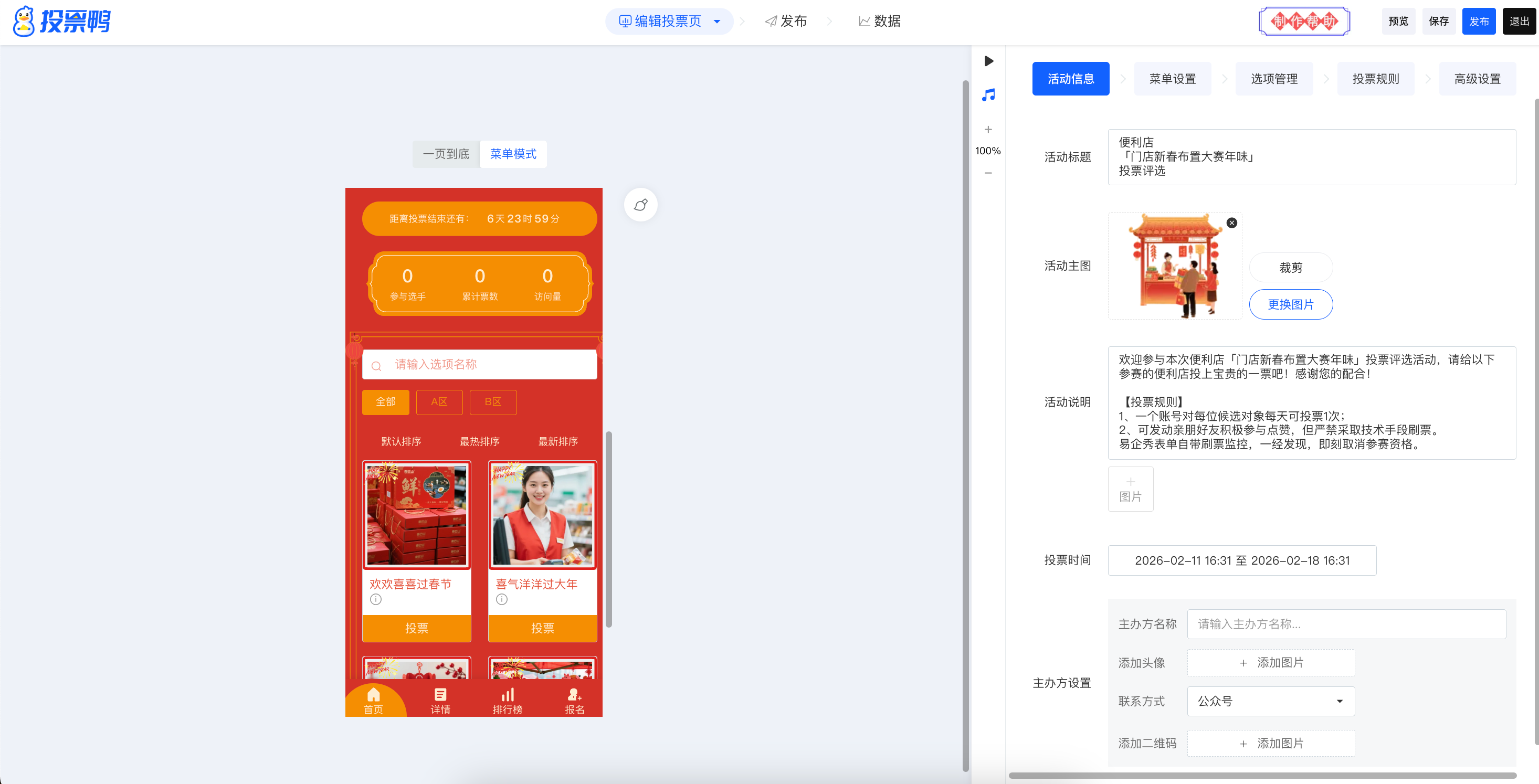Open the 联系方式 公众号 dropdown
This screenshot has height=784, width=1539.
(1270, 701)
